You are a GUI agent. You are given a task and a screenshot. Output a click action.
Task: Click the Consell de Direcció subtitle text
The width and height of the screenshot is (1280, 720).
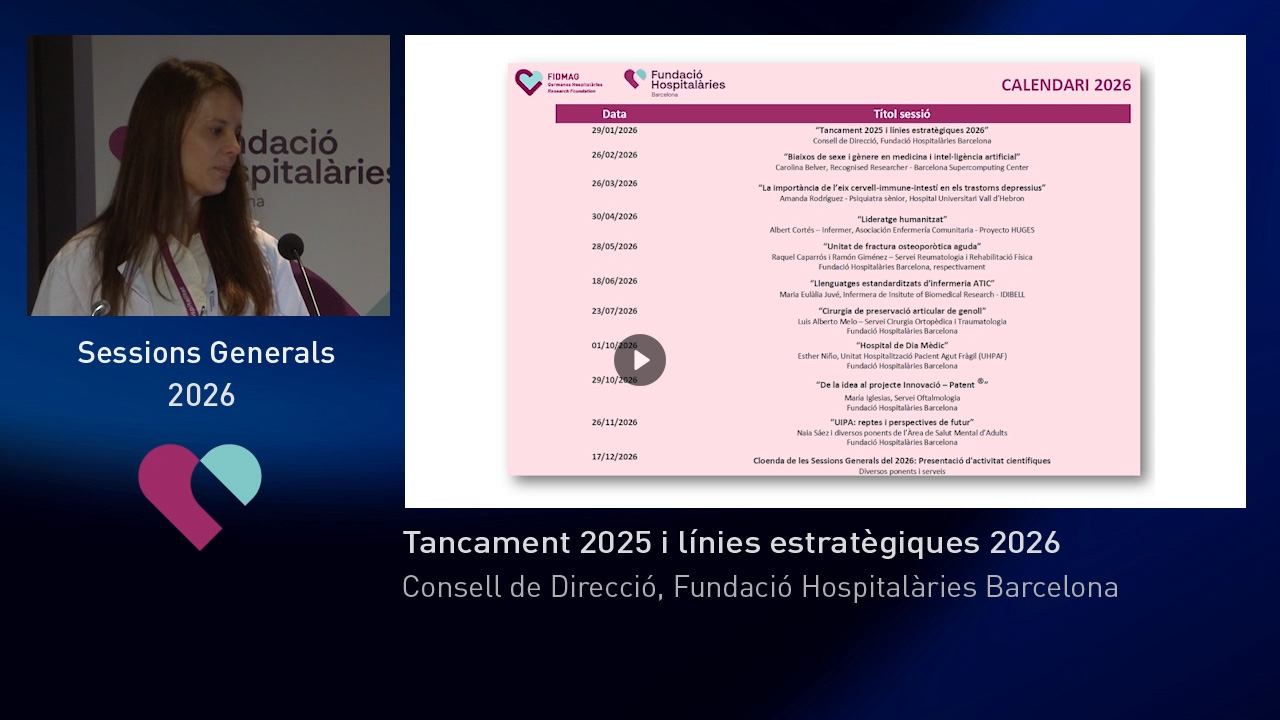(x=760, y=587)
